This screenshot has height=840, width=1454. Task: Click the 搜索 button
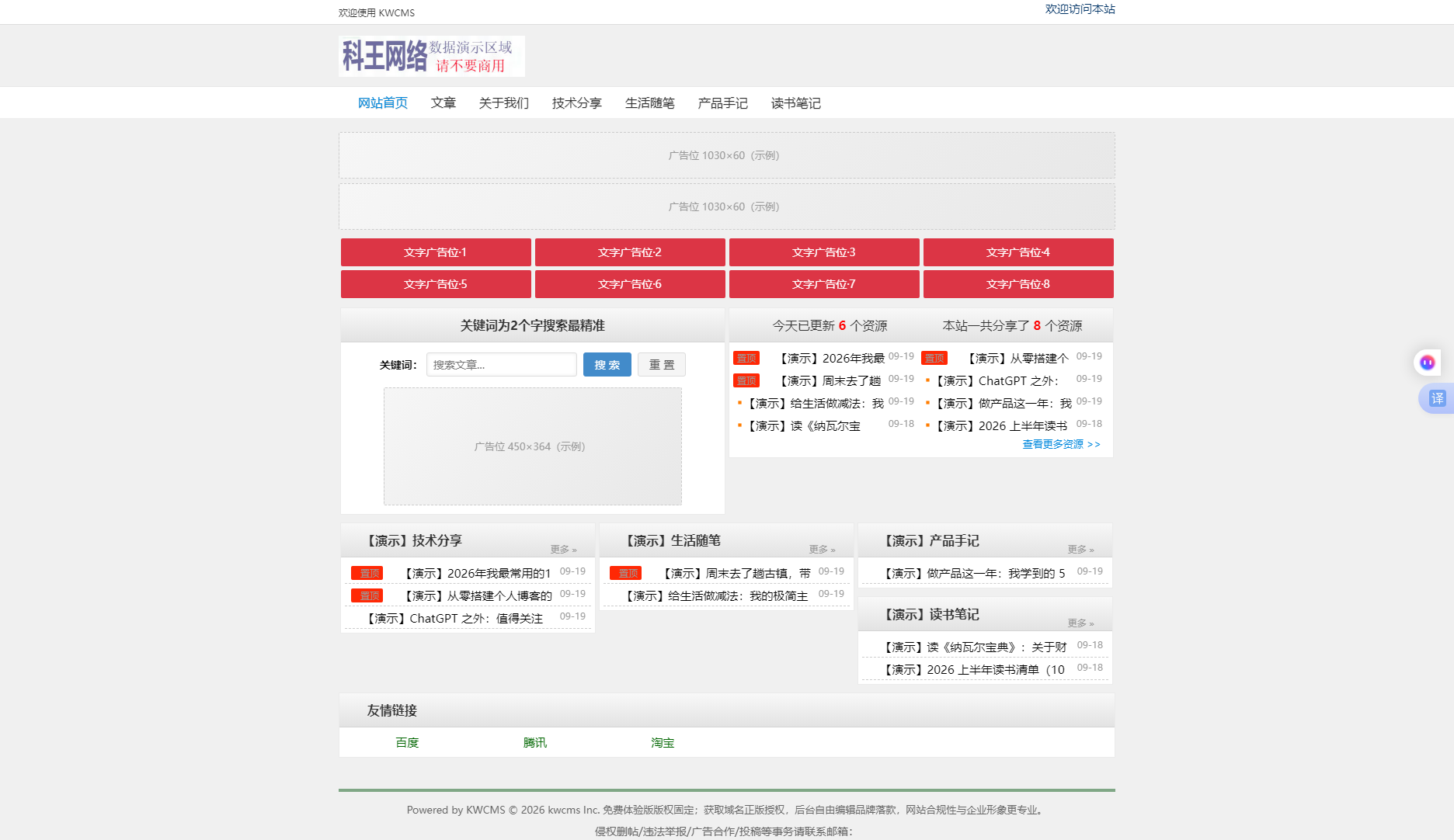[x=607, y=365]
